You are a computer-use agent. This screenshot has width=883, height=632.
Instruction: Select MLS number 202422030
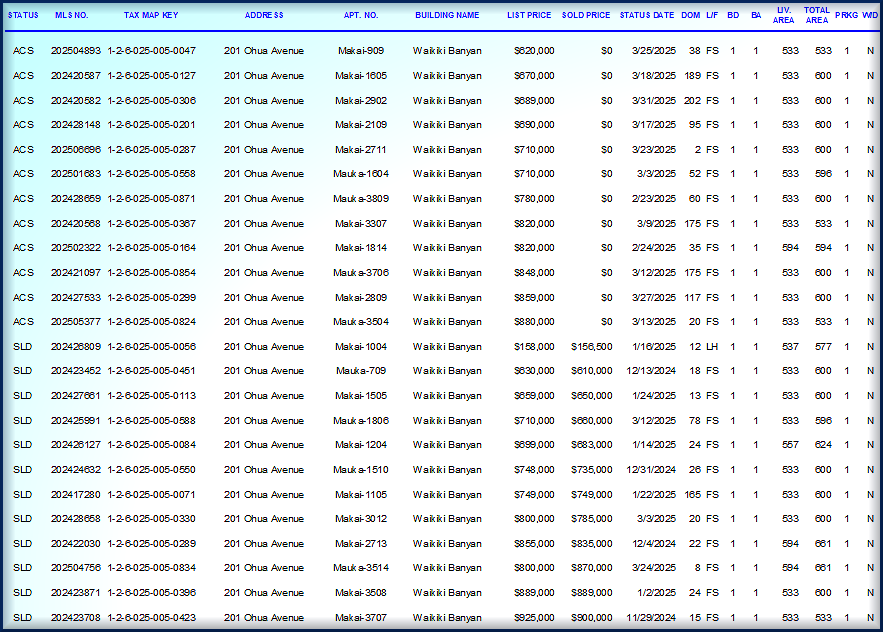tap(75, 543)
